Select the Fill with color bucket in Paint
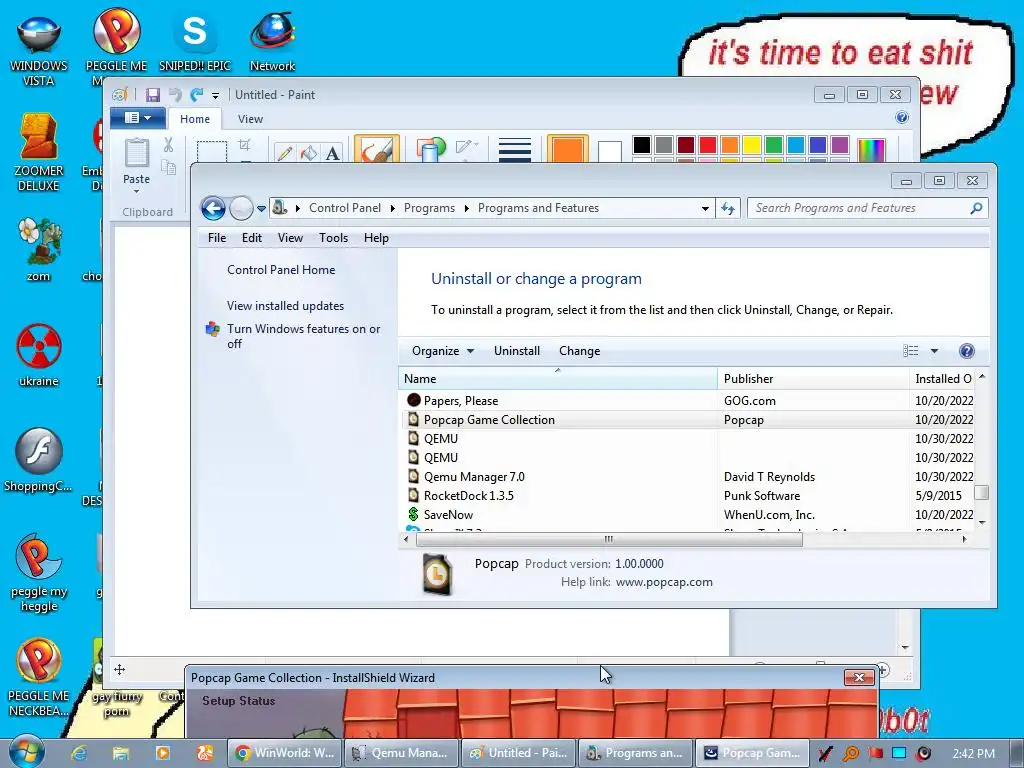This screenshot has height=768, width=1024. (308, 153)
